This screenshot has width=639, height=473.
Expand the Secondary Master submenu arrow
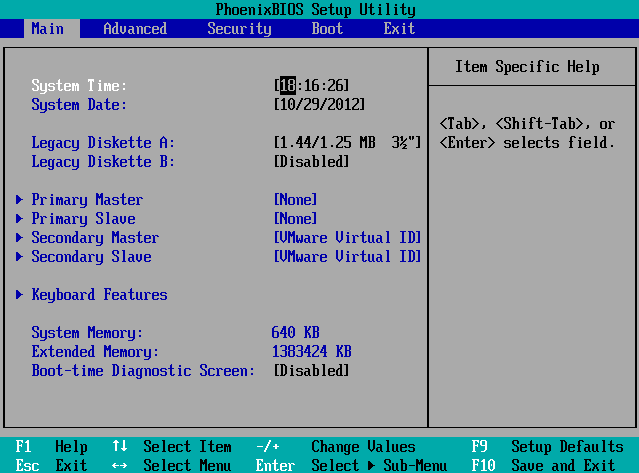tap(19, 238)
